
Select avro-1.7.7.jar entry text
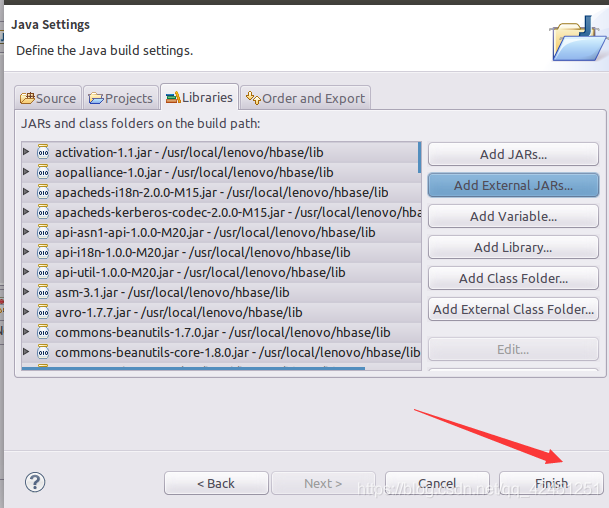click(179, 313)
